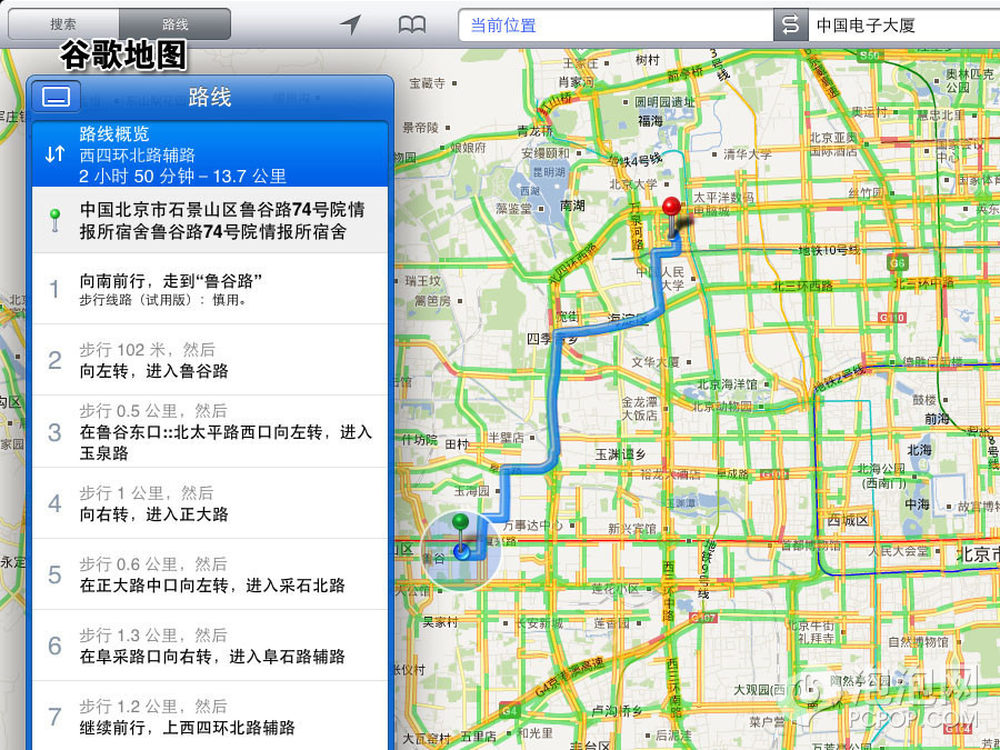Select step 3 进入玉泉路

(210, 432)
